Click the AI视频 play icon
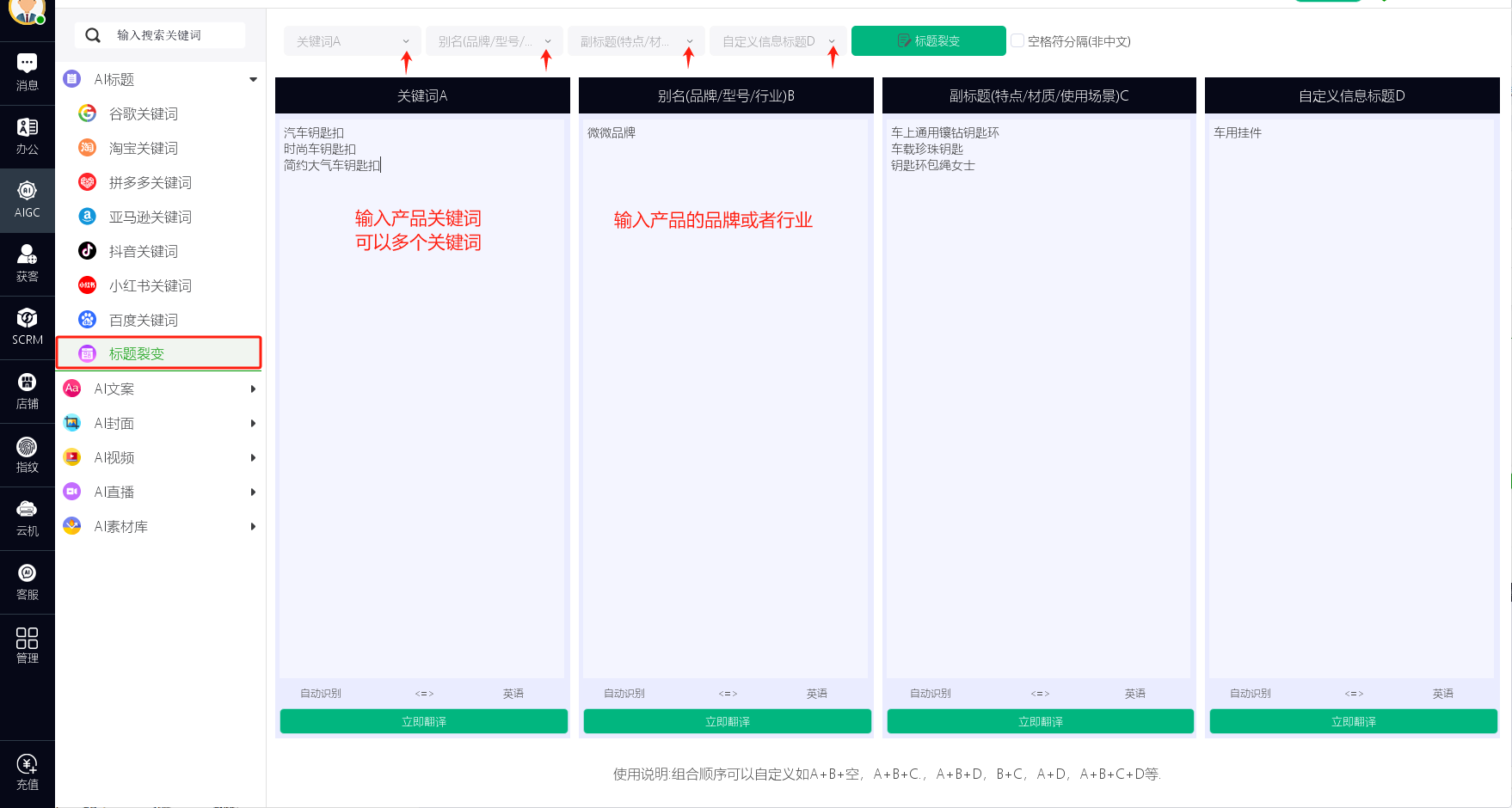 [x=72, y=457]
